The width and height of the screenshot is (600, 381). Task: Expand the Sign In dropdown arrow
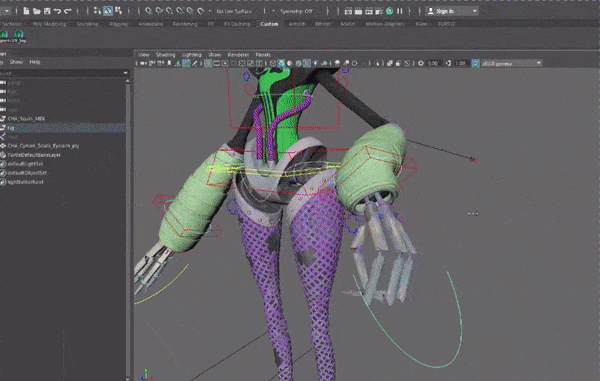[475, 11]
